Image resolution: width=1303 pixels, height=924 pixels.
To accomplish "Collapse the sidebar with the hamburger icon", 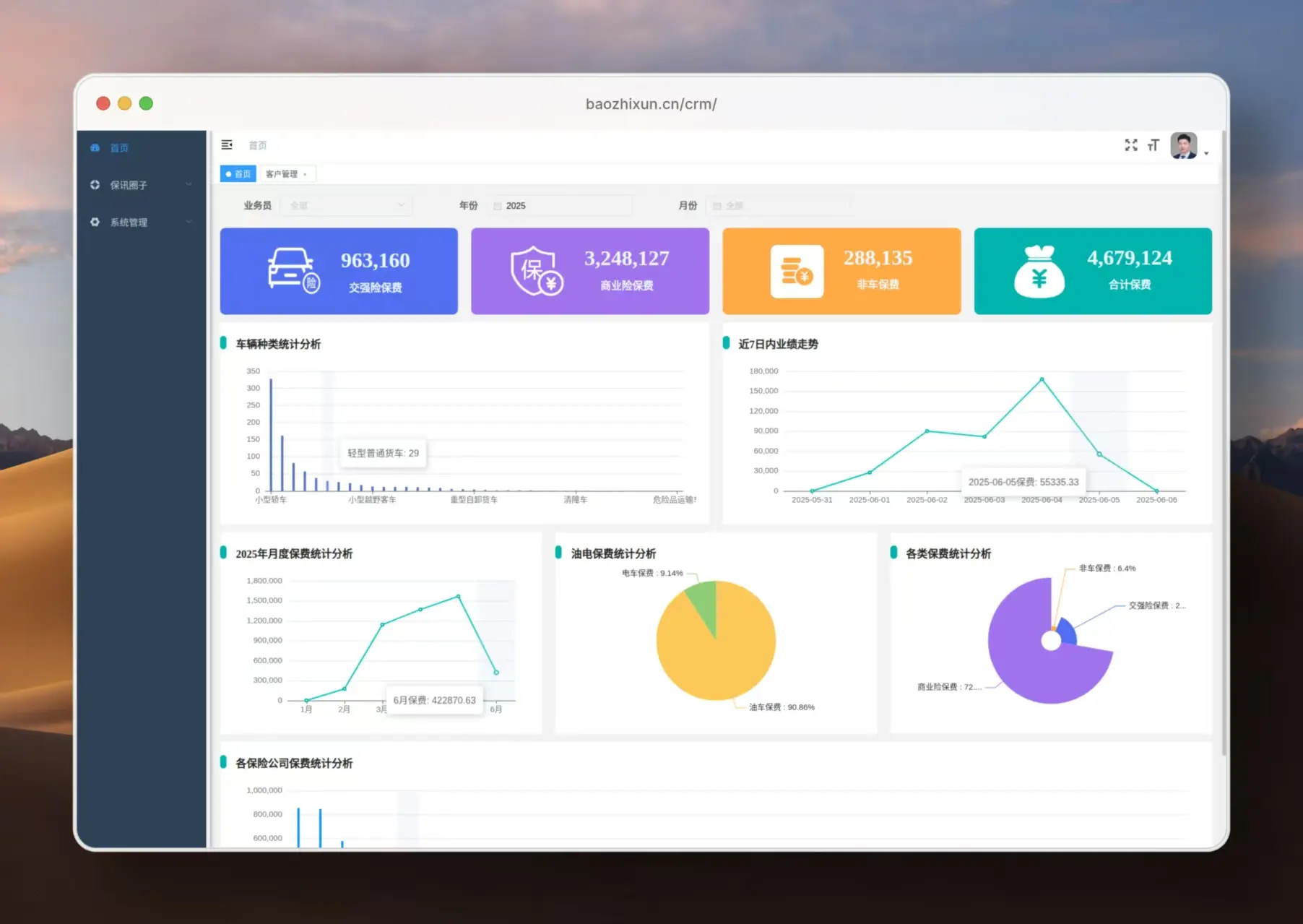I will (x=227, y=145).
